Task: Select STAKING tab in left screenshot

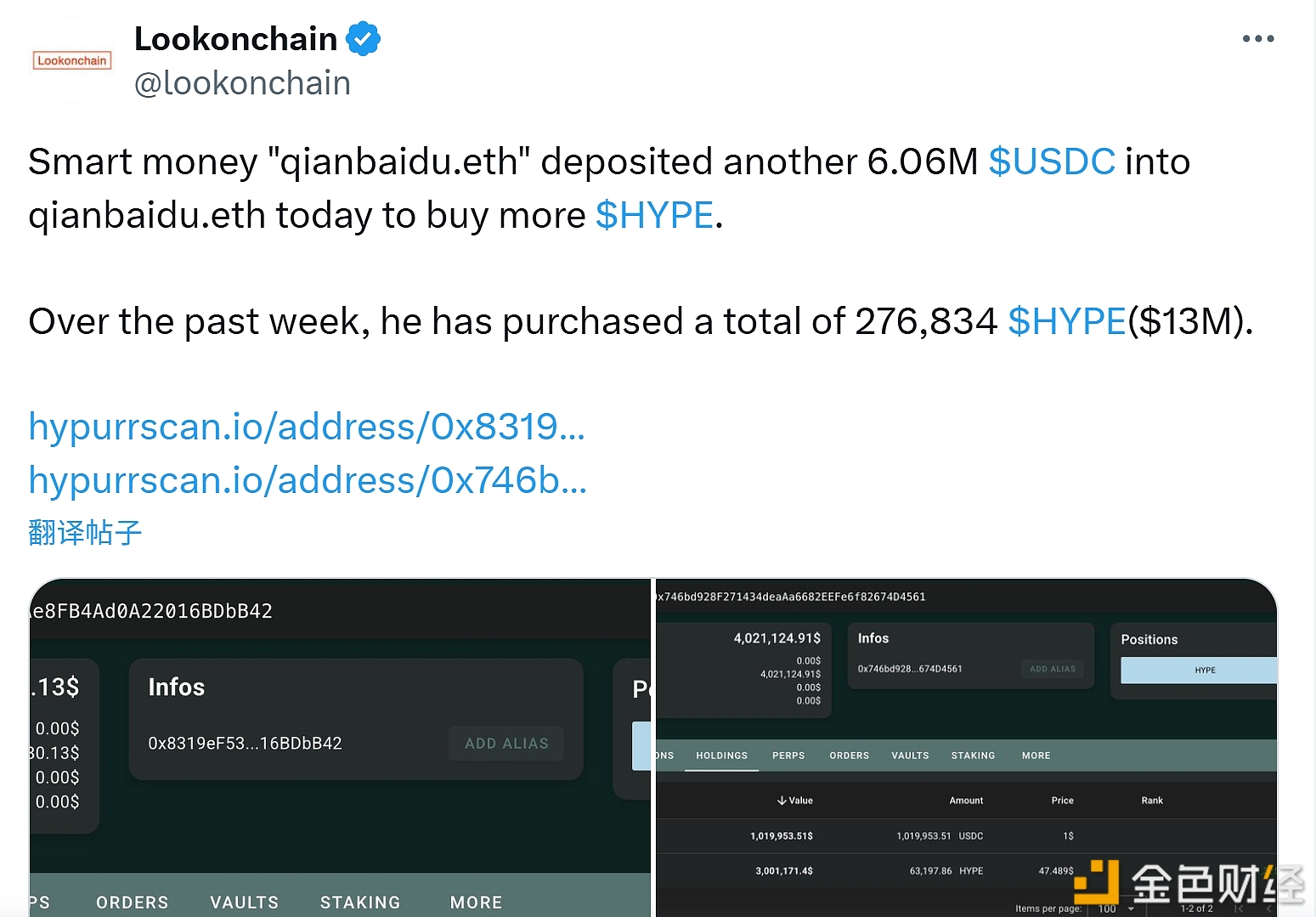Action: (360, 902)
